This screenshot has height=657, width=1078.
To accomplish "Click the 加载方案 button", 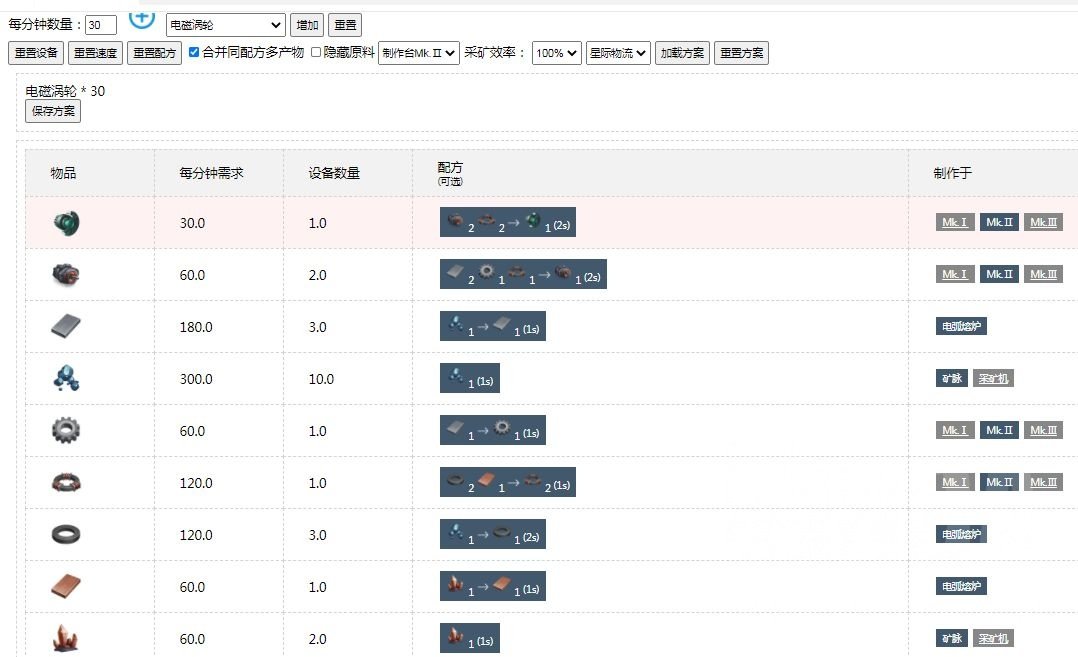I will [x=682, y=53].
